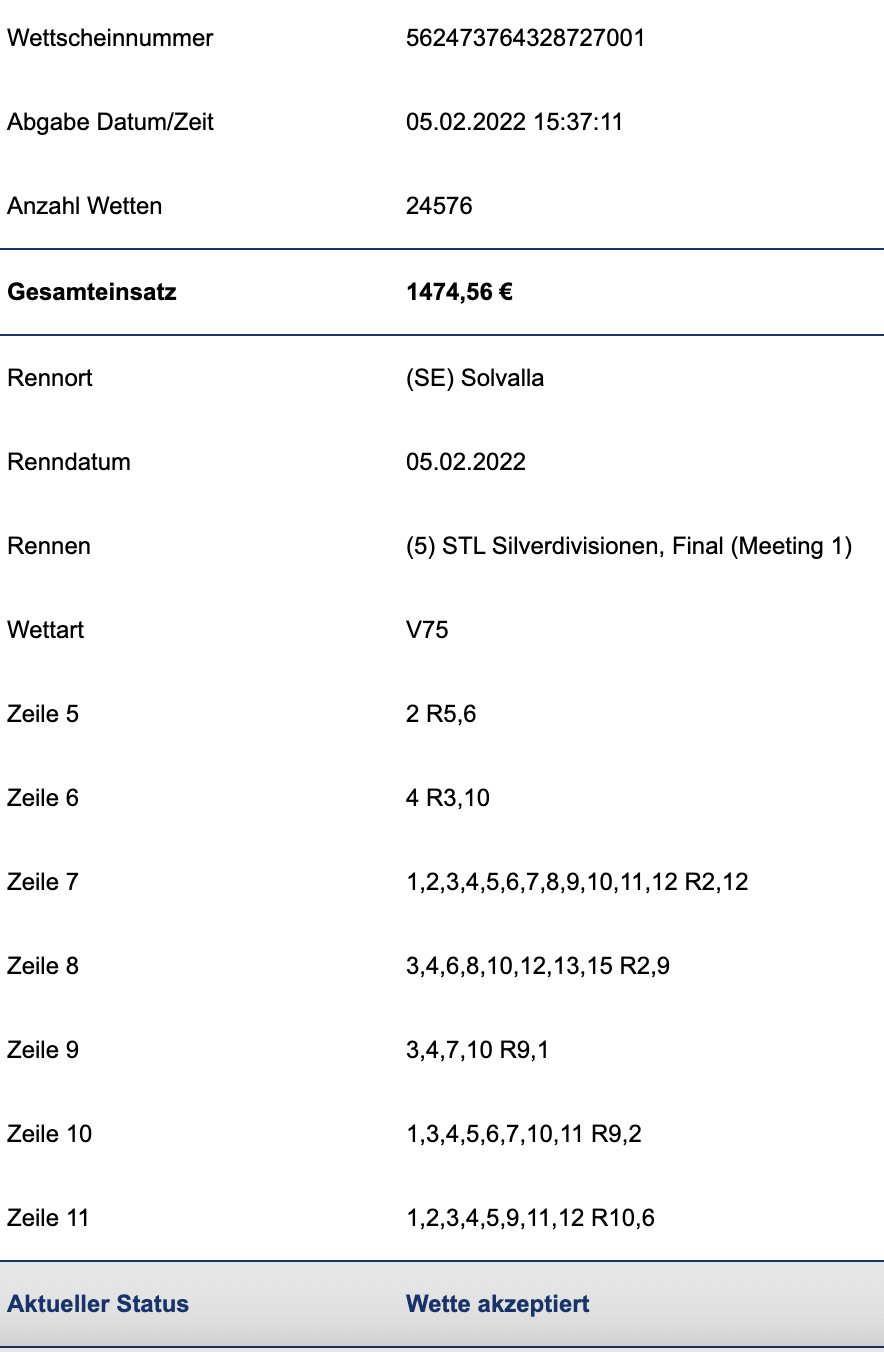Click the Rennen row label
Viewport: 884px width, 1352px height.
click(x=49, y=546)
